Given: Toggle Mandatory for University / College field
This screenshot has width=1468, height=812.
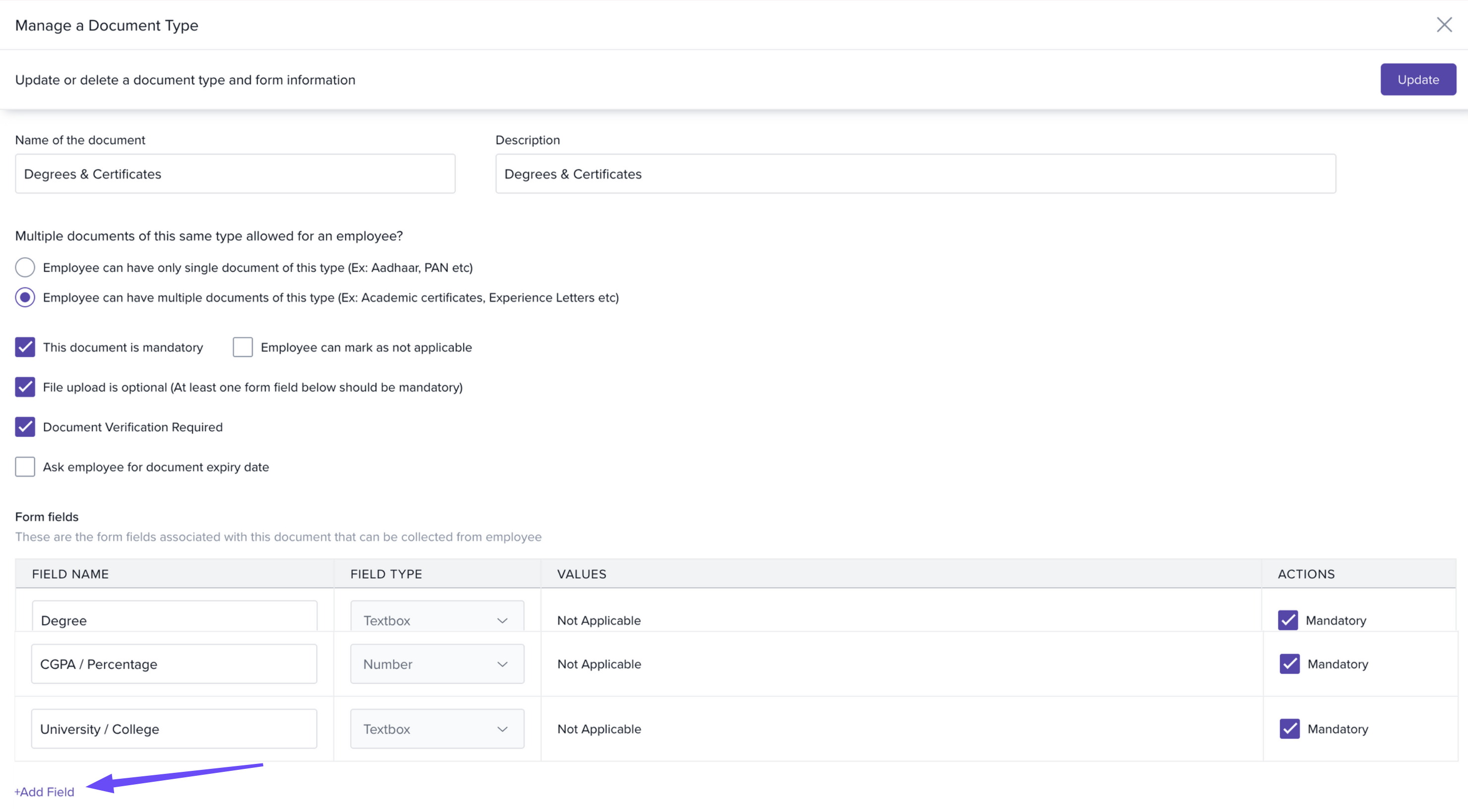Looking at the screenshot, I should click(x=1289, y=729).
